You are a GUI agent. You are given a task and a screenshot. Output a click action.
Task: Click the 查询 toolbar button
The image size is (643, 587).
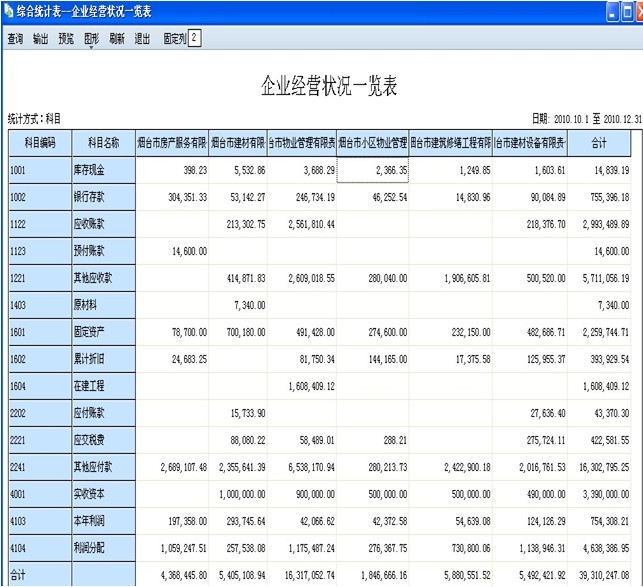tap(15, 39)
